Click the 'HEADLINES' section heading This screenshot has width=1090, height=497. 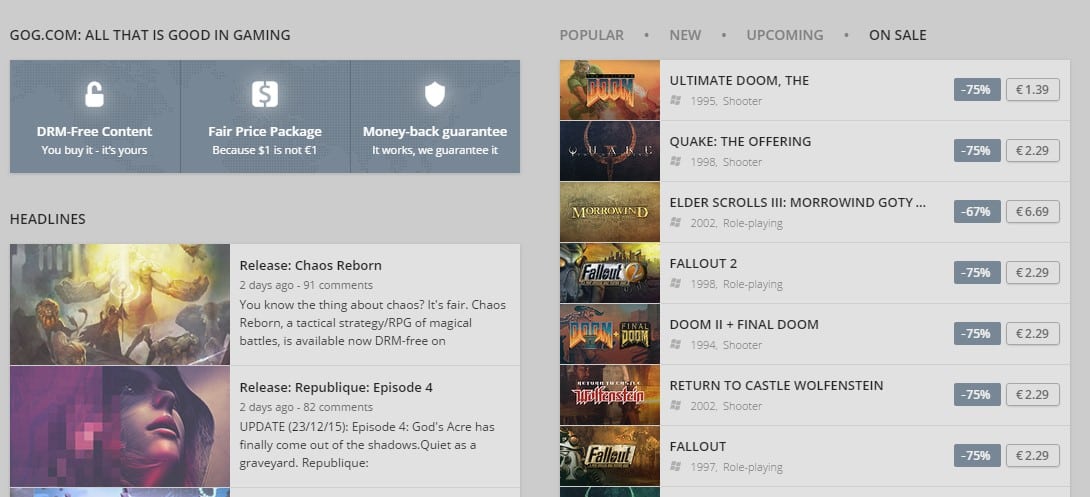47,219
